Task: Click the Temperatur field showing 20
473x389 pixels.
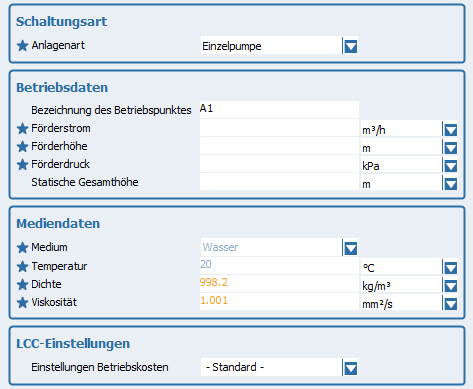Action: 279,266
